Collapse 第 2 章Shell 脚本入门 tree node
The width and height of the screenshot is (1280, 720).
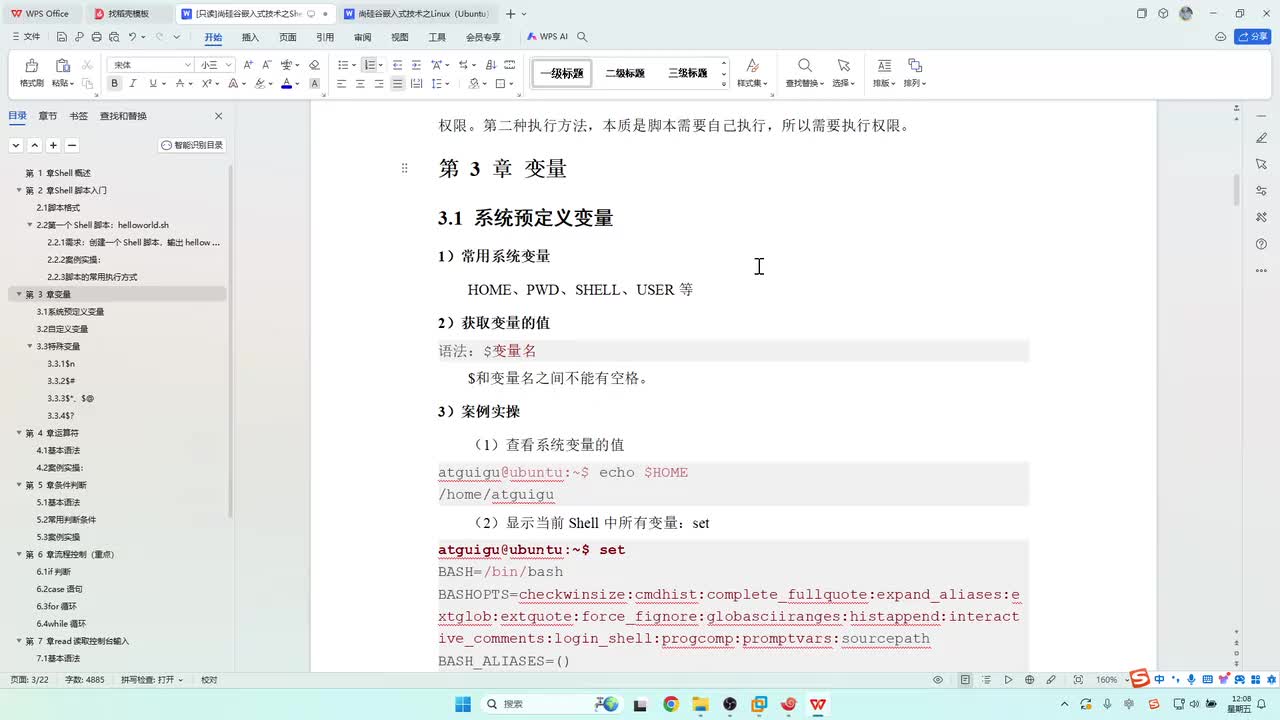(x=19, y=190)
